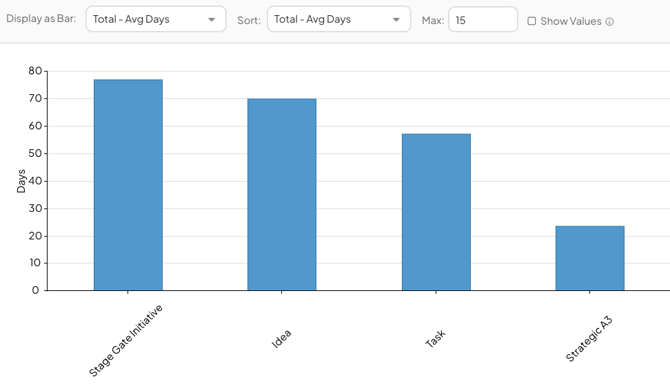Select the Idea bar
This screenshot has height=388, width=670.
(x=282, y=195)
